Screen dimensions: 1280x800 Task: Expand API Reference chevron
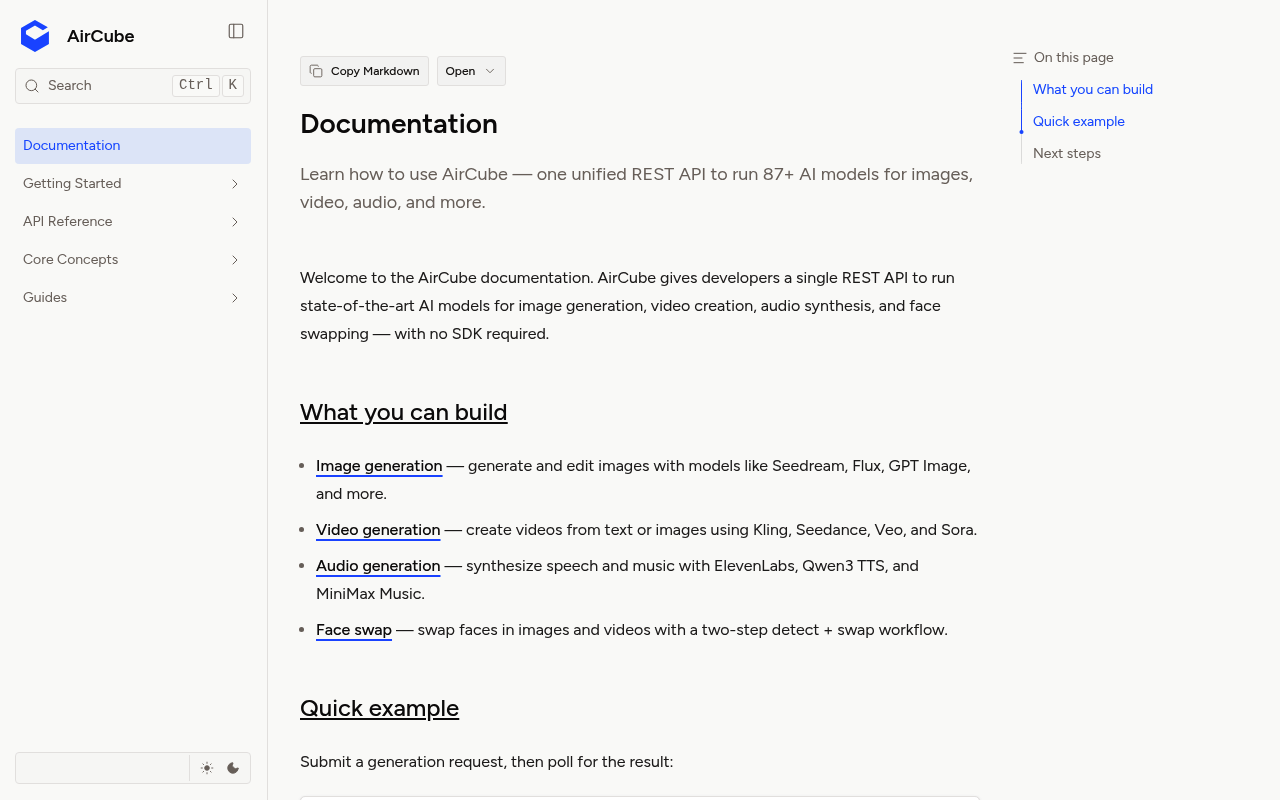[235, 222]
